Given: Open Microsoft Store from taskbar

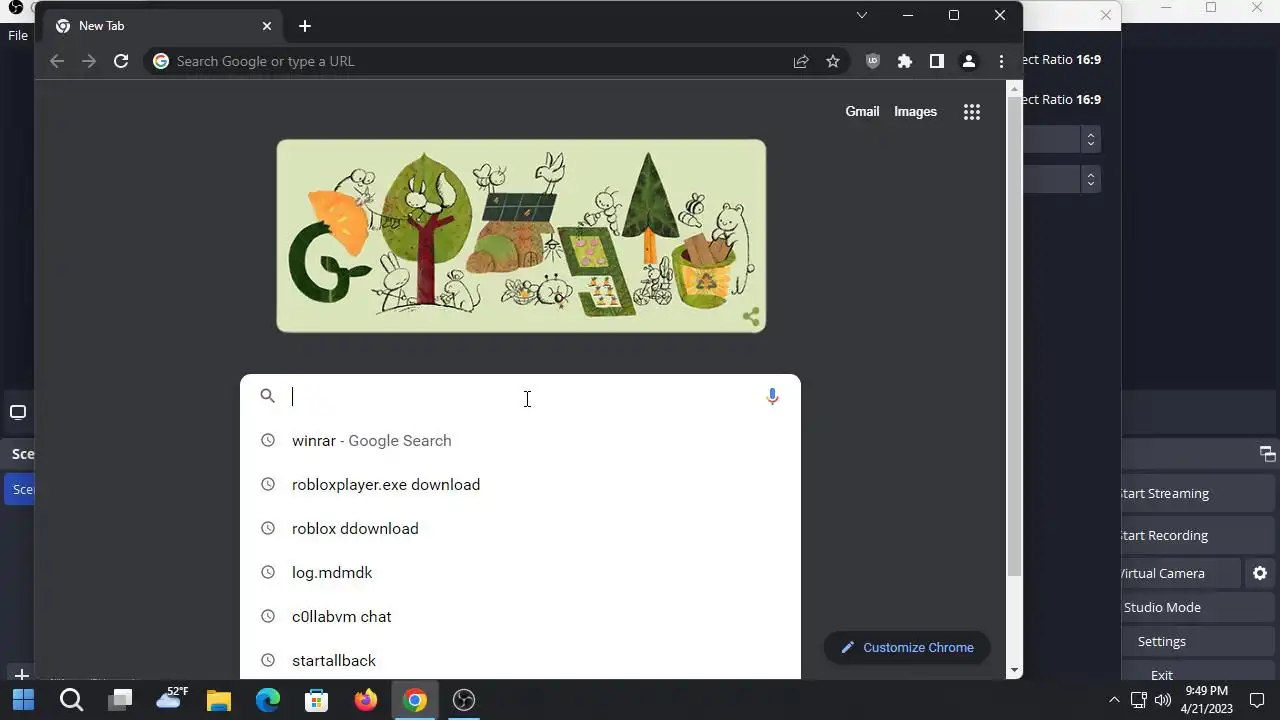Looking at the screenshot, I should tap(317, 700).
